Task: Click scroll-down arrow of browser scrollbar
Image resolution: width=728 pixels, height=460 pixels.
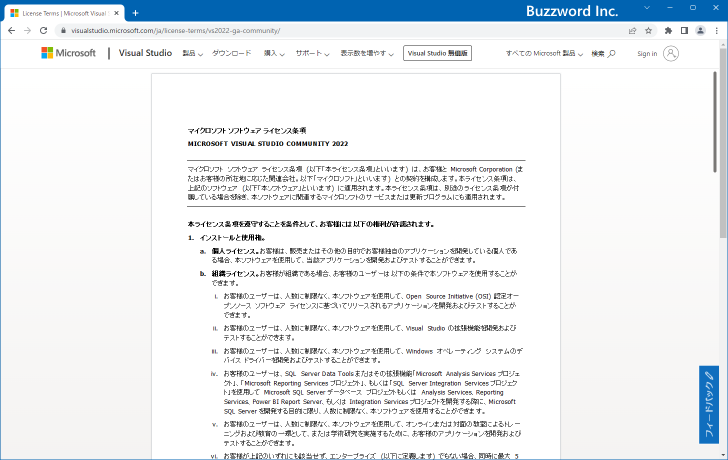Action: pos(723,455)
